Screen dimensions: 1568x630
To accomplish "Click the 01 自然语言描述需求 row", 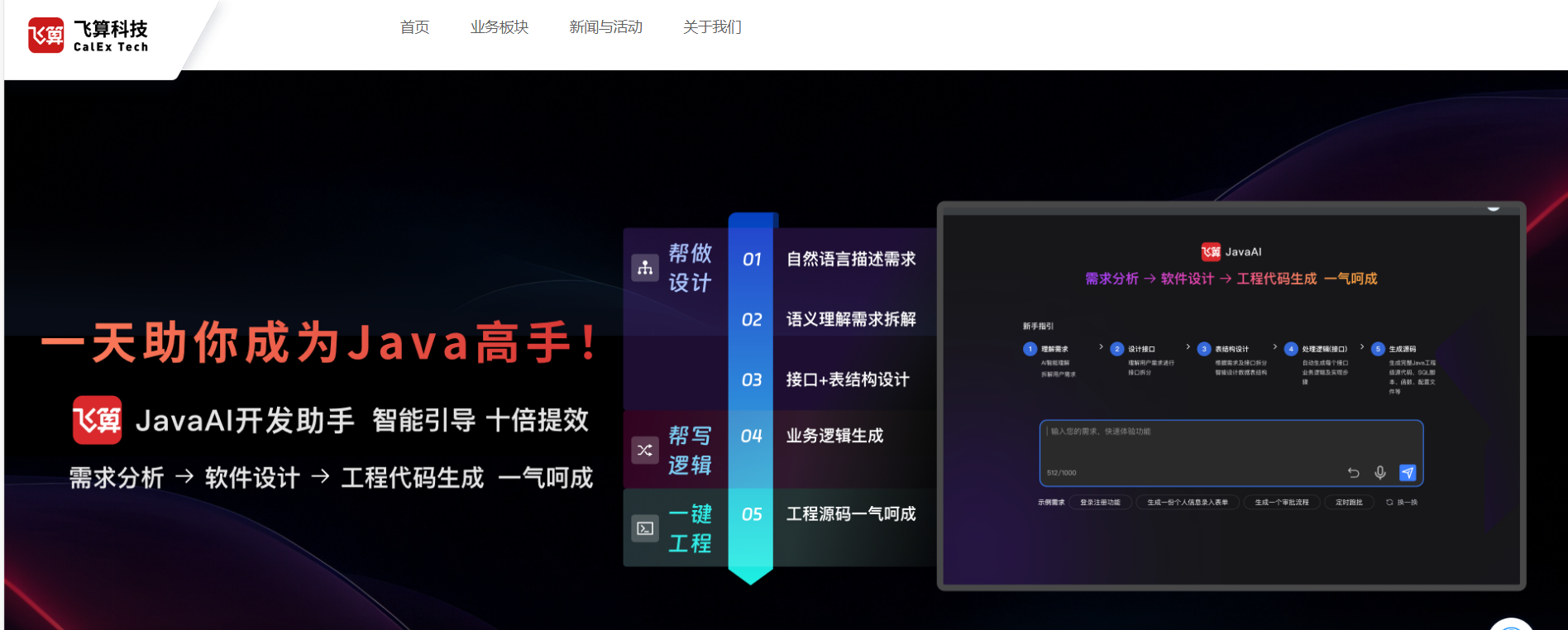I will pyautogui.click(x=829, y=259).
